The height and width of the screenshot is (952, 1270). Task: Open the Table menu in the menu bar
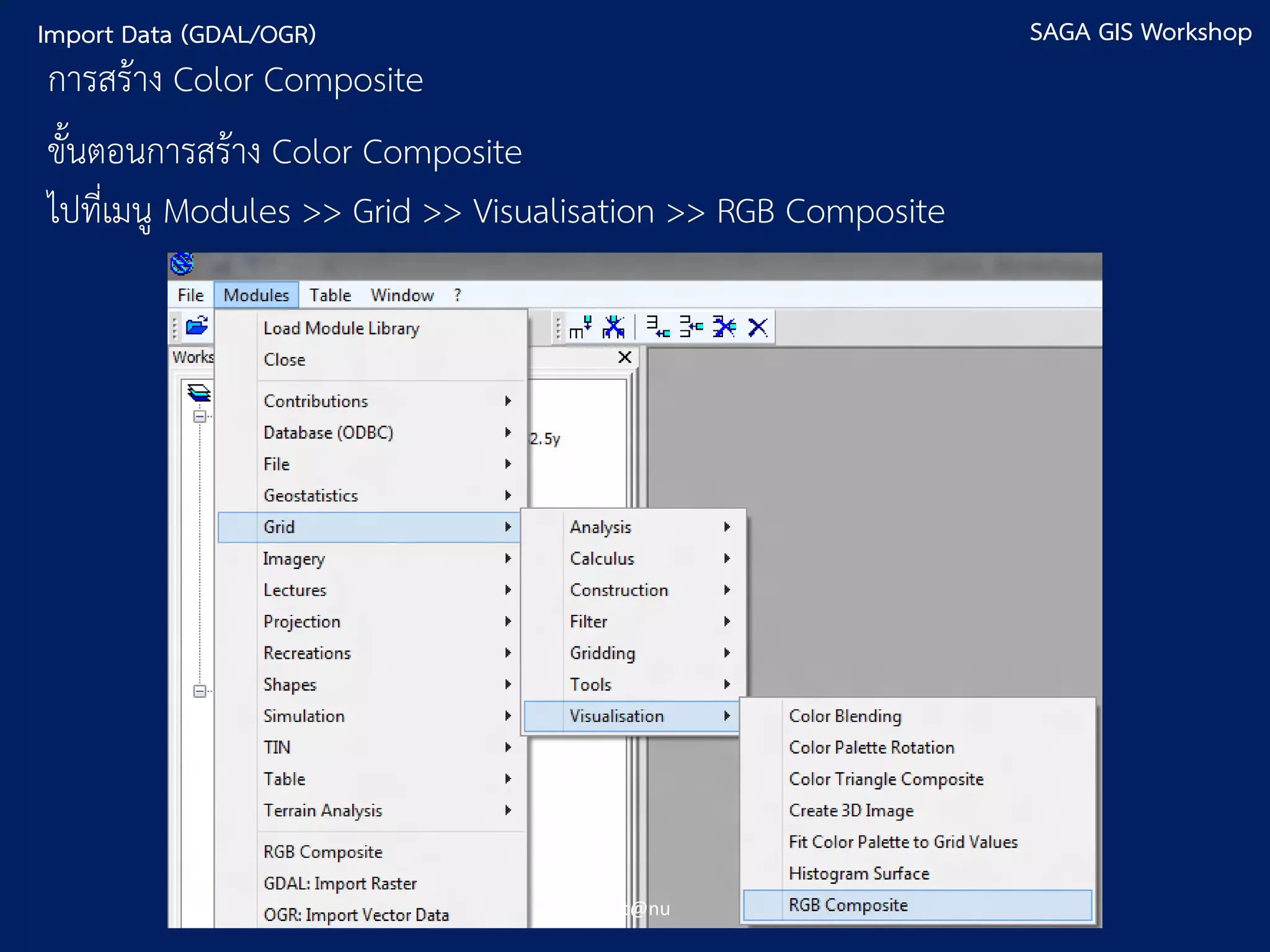click(330, 295)
